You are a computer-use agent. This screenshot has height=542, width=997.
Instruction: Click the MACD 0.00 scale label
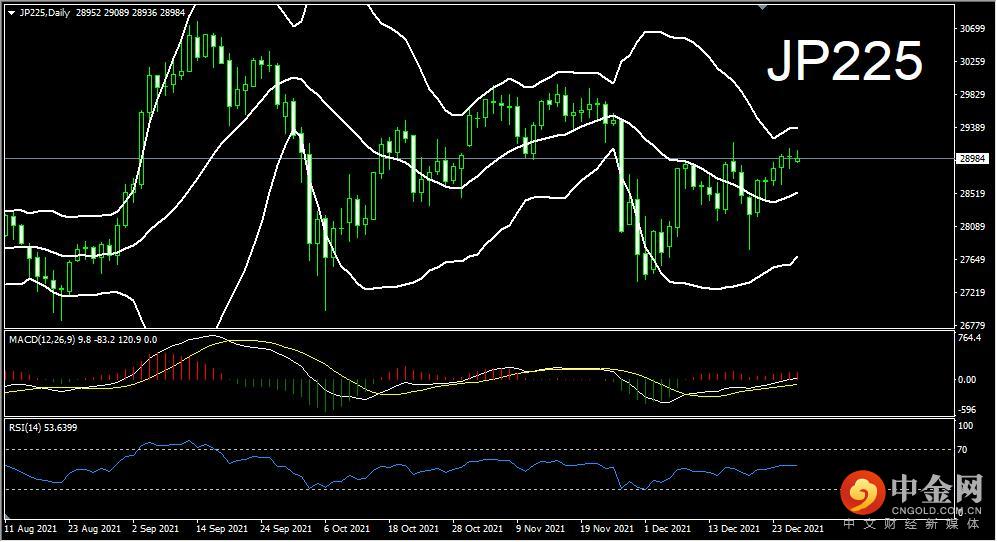click(x=966, y=380)
